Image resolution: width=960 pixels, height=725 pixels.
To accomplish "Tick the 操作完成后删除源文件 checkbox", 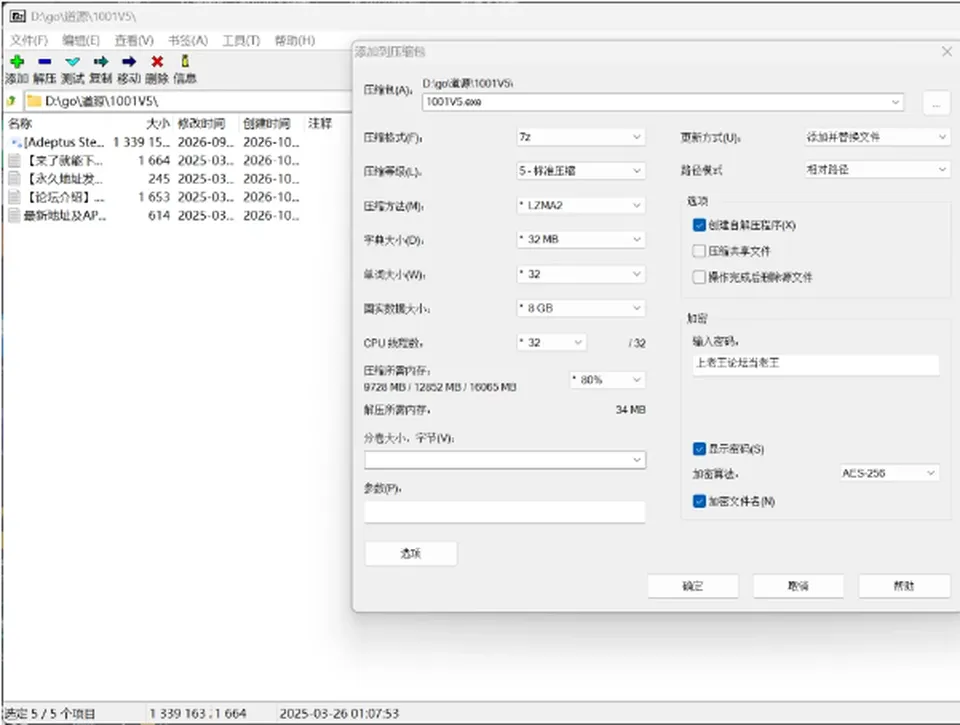I will pyautogui.click(x=699, y=277).
